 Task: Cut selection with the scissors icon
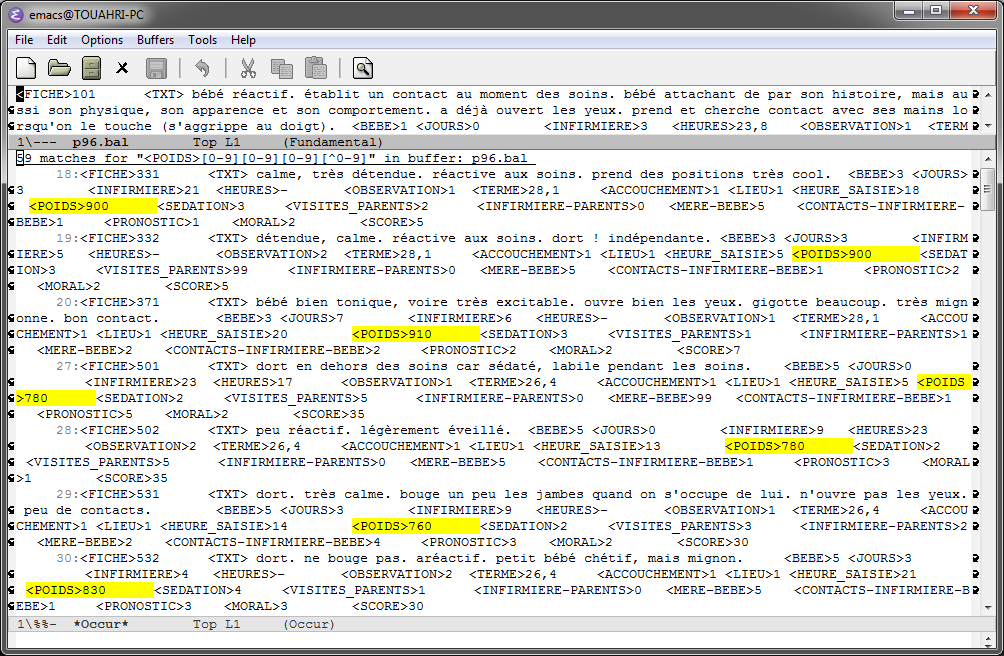tap(248, 68)
